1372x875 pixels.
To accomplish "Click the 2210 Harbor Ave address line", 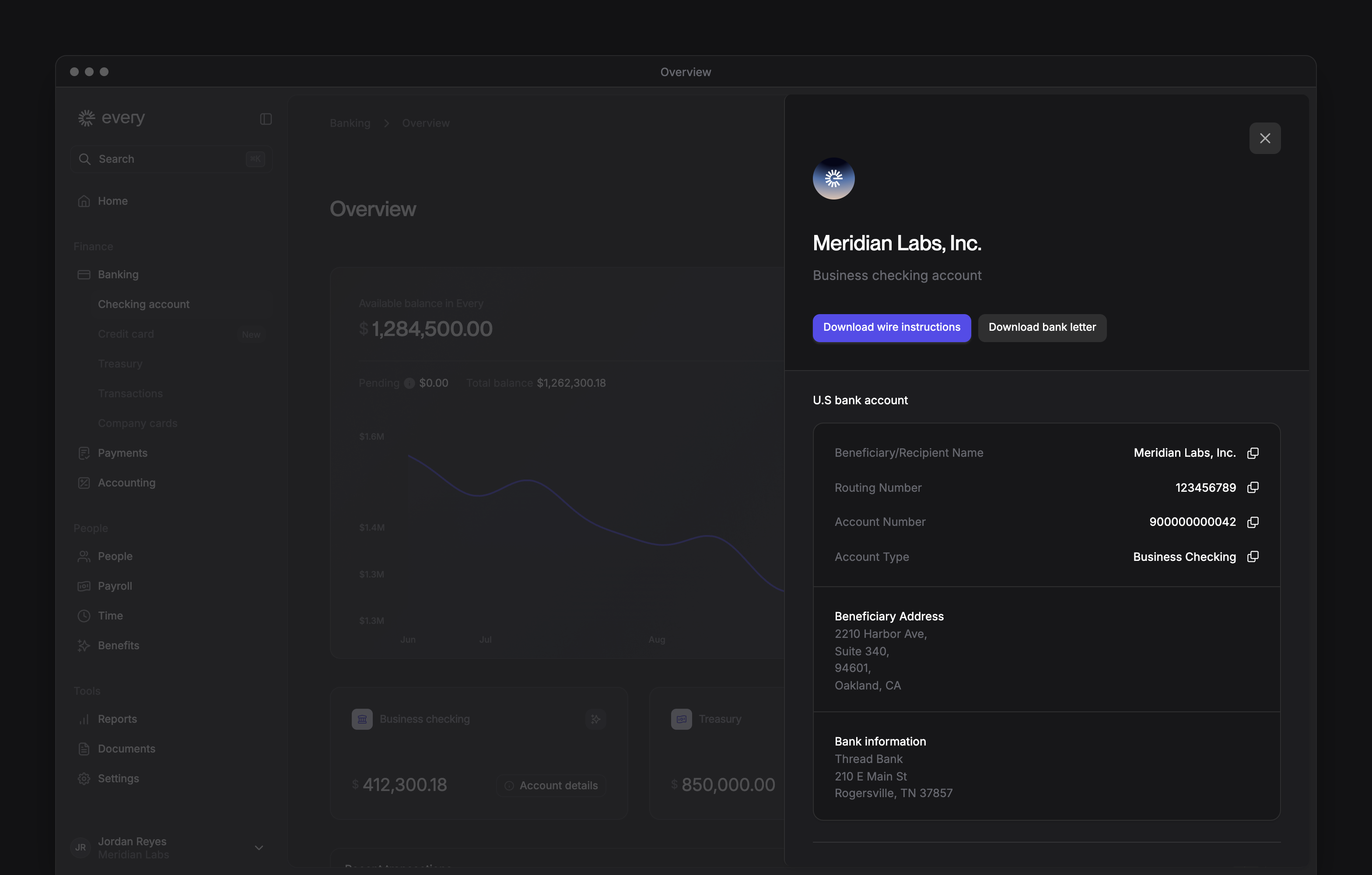I will (880, 634).
